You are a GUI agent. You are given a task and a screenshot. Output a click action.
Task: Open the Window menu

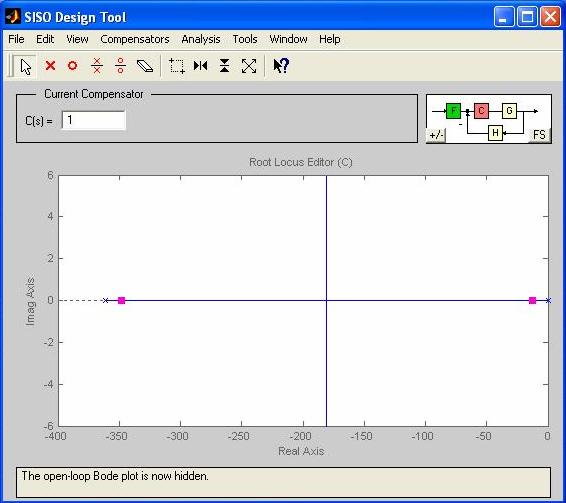tap(288, 39)
